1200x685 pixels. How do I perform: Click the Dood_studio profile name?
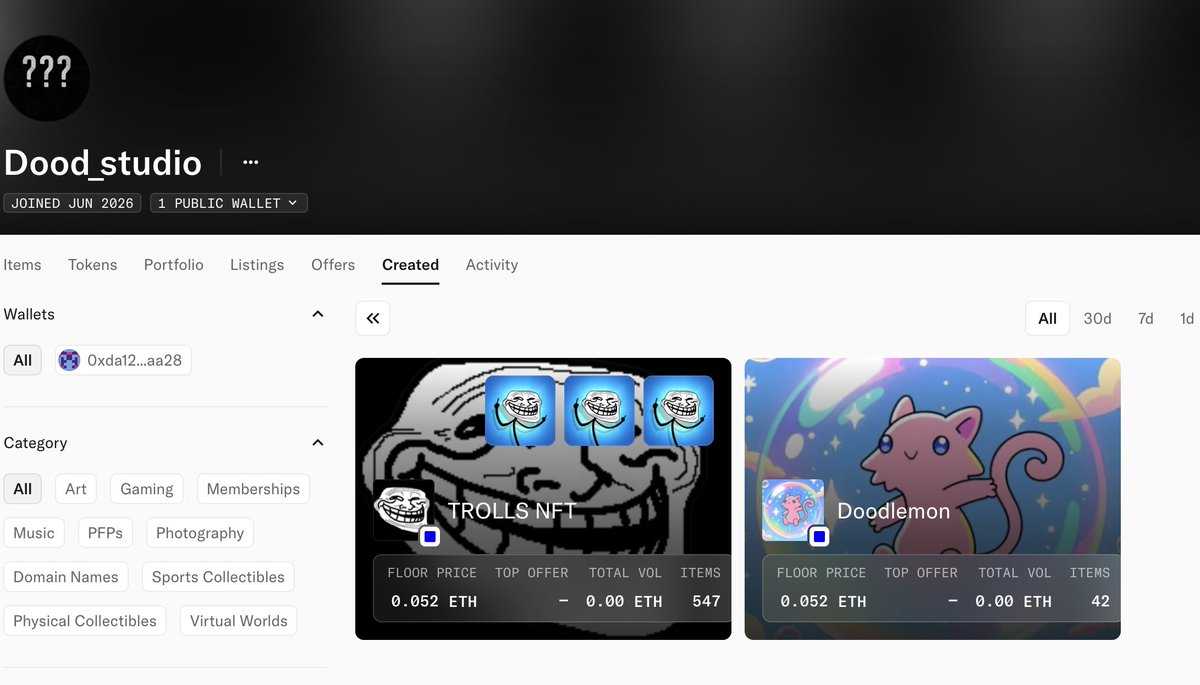[103, 162]
